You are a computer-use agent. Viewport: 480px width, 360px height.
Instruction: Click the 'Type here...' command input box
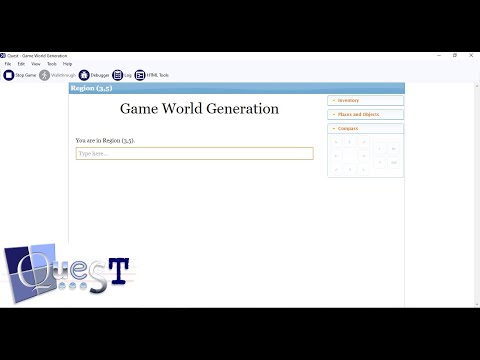click(x=195, y=153)
